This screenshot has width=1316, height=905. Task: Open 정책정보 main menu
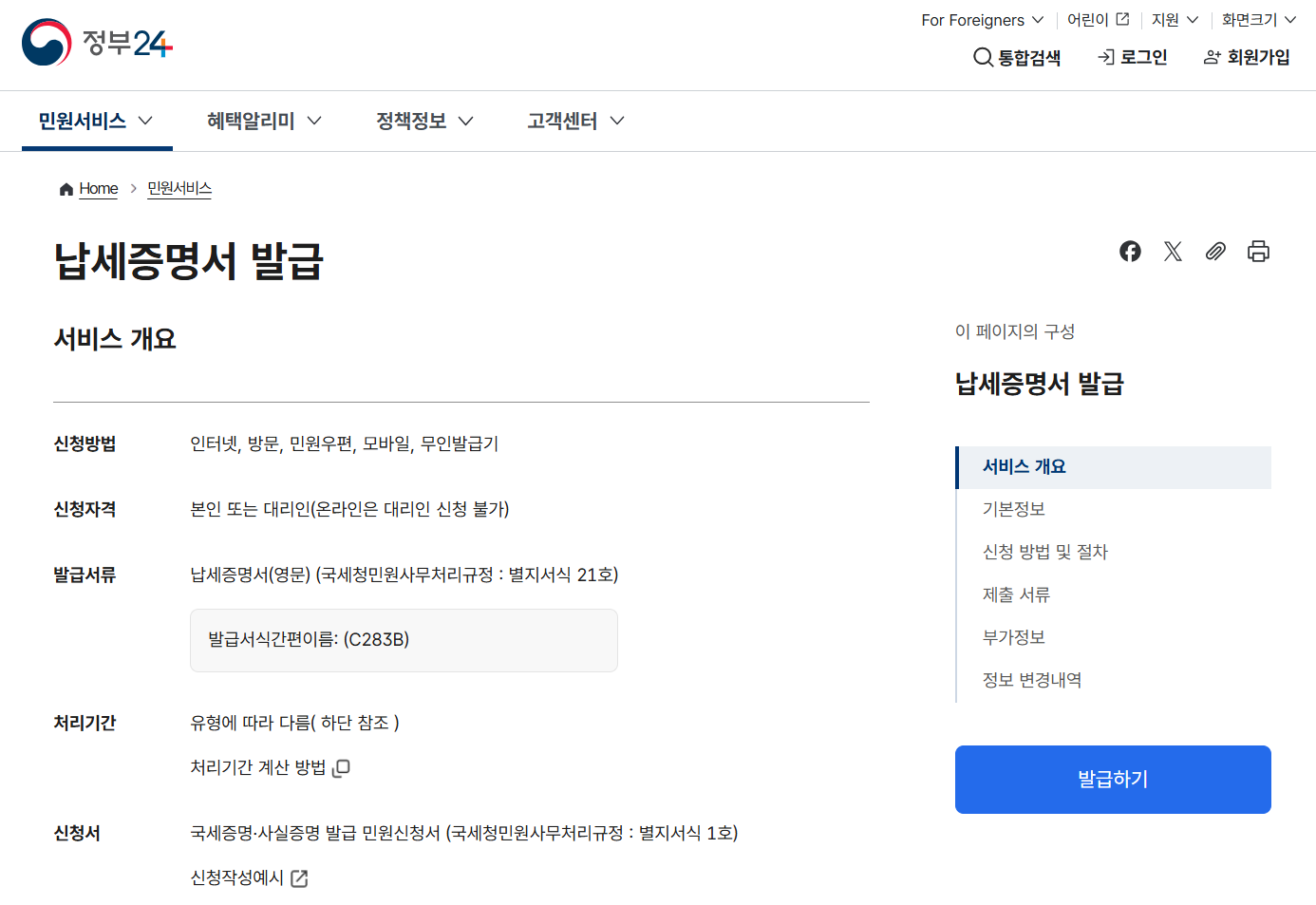(425, 121)
